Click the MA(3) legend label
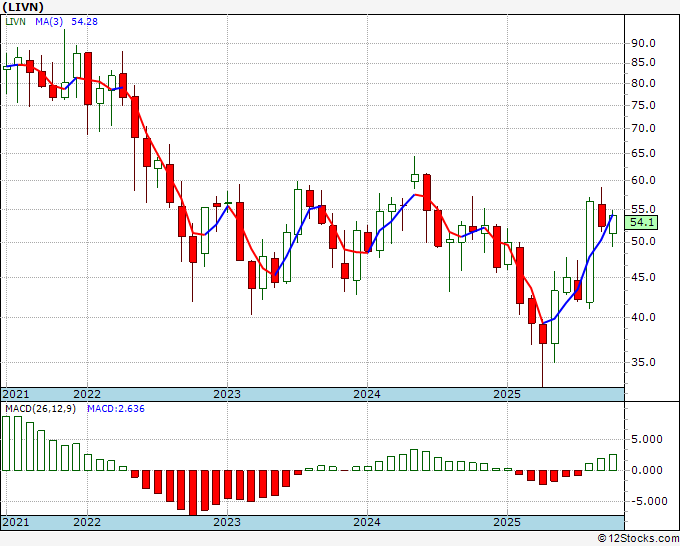Image resolution: width=680 pixels, height=546 pixels. (49, 21)
